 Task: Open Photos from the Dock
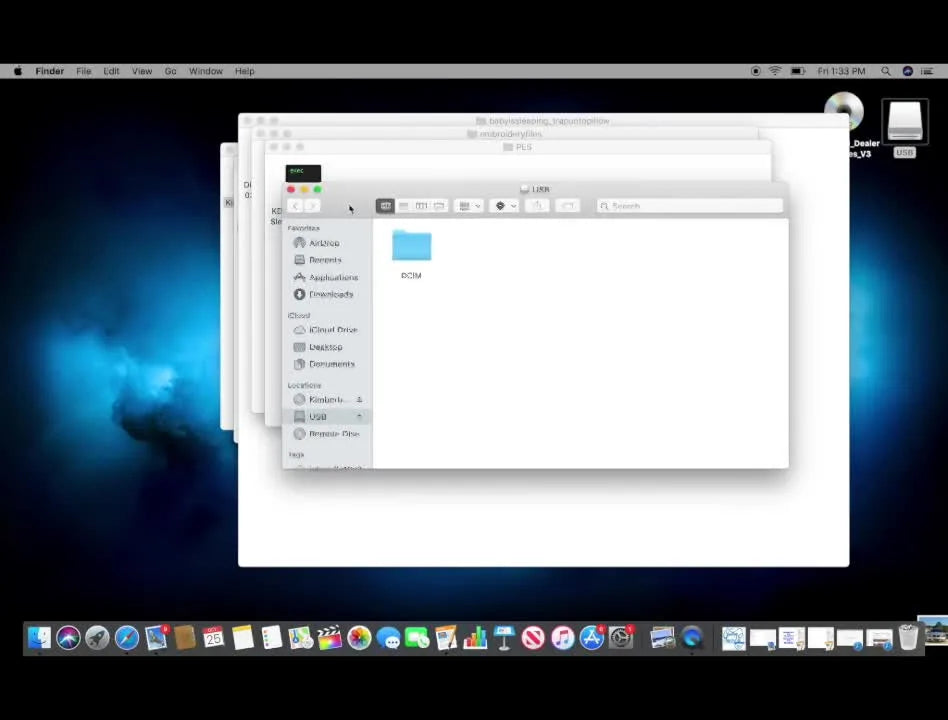click(359, 638)
